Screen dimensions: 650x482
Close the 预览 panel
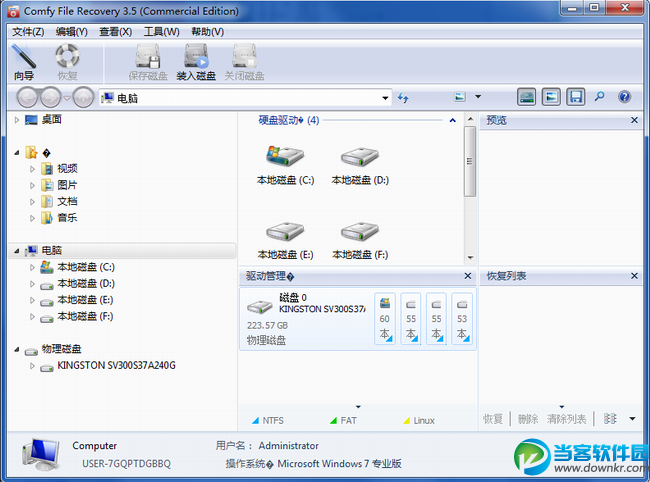(x=634, y=120)
